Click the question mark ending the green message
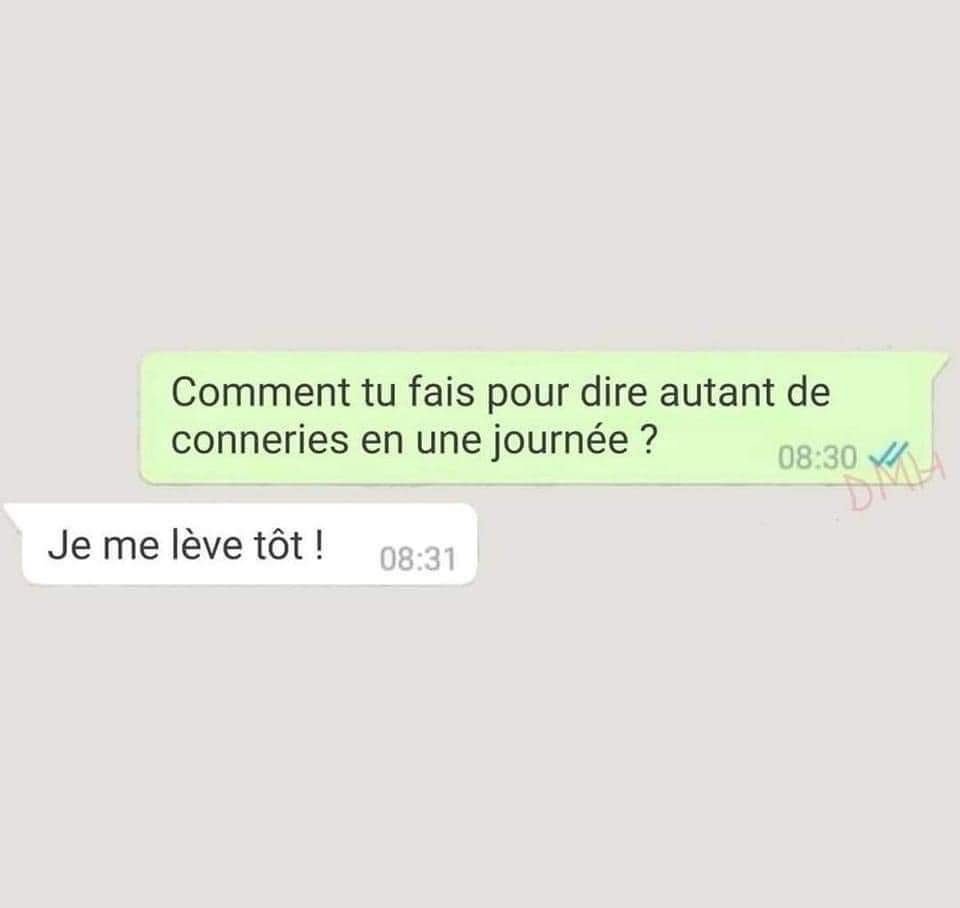The width and height of the screenshot is (960, 908). tap(648, 440)
